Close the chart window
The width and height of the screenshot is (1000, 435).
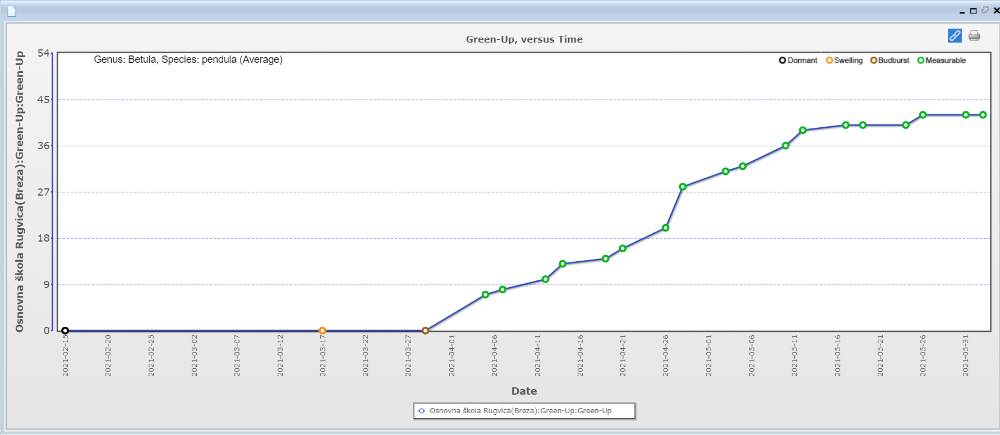click(997, 11)
